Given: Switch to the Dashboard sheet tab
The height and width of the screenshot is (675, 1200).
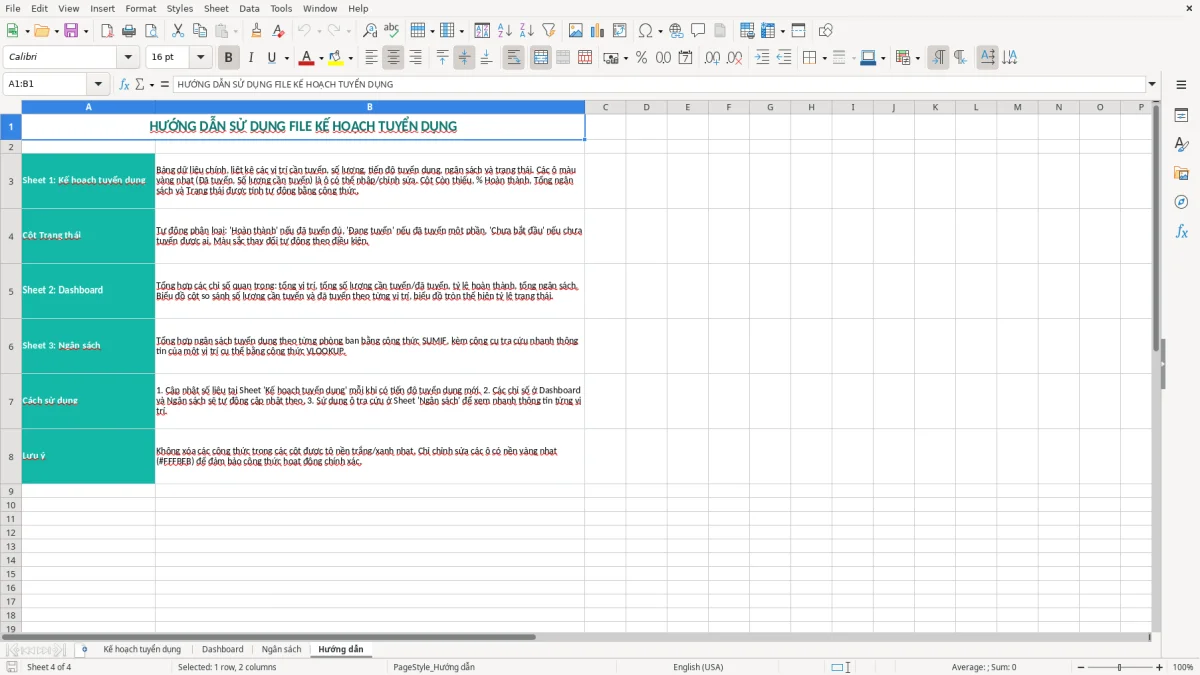Looking at the screenshot, I should (x=223, y=649).
